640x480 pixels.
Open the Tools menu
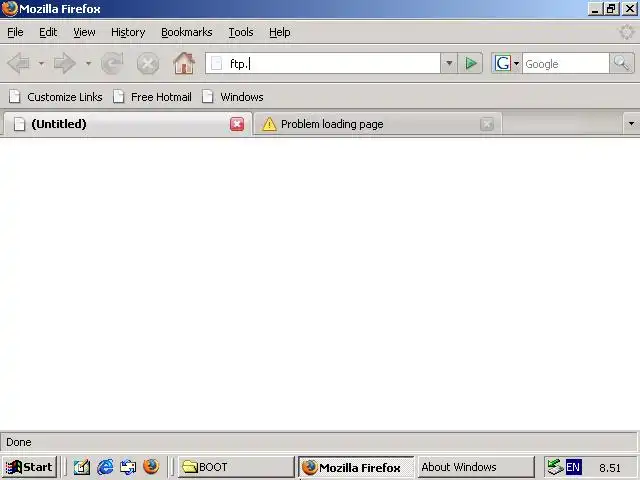[x=241, y=32]
